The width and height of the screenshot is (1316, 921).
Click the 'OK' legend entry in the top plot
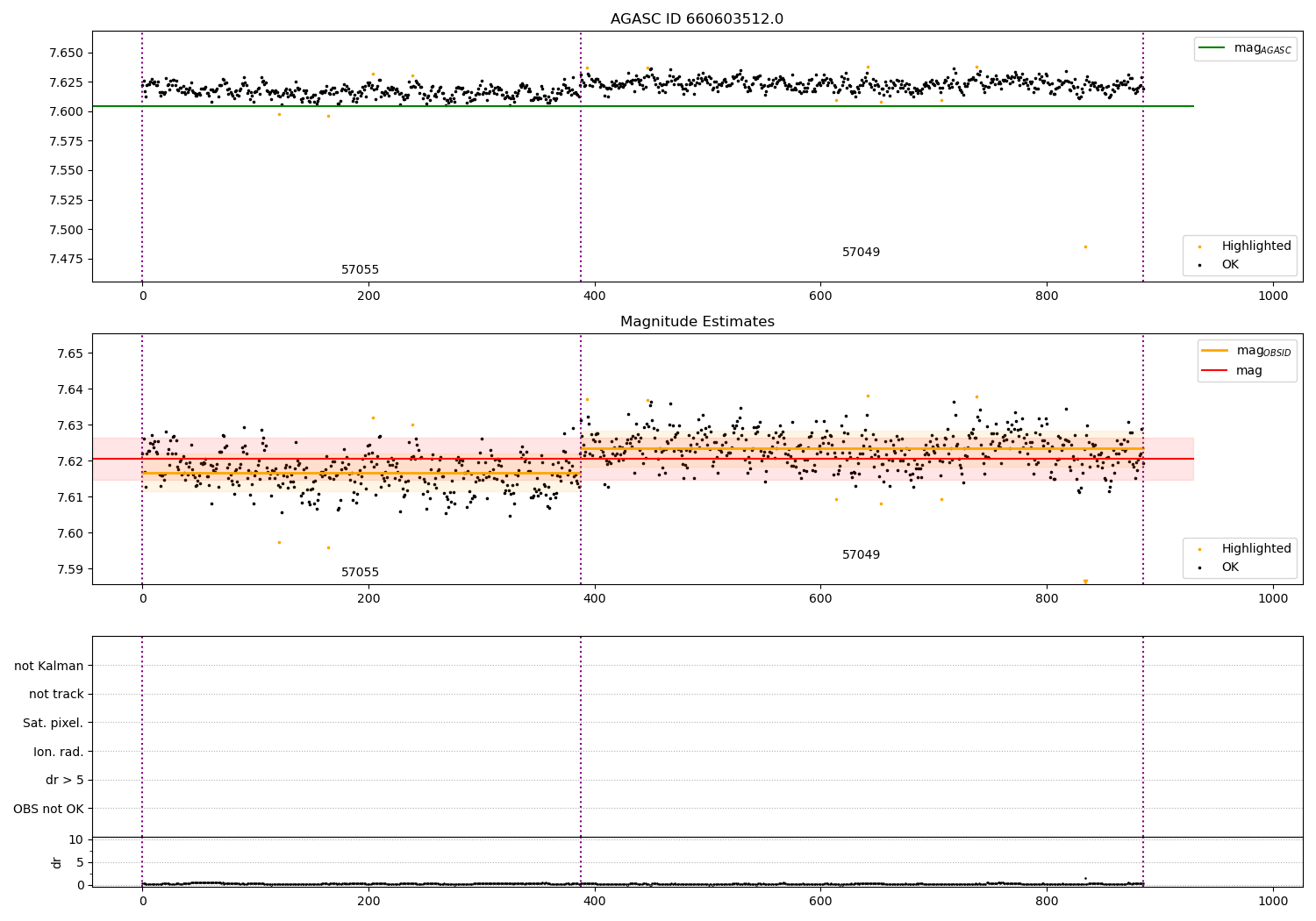click(1220, 265)
